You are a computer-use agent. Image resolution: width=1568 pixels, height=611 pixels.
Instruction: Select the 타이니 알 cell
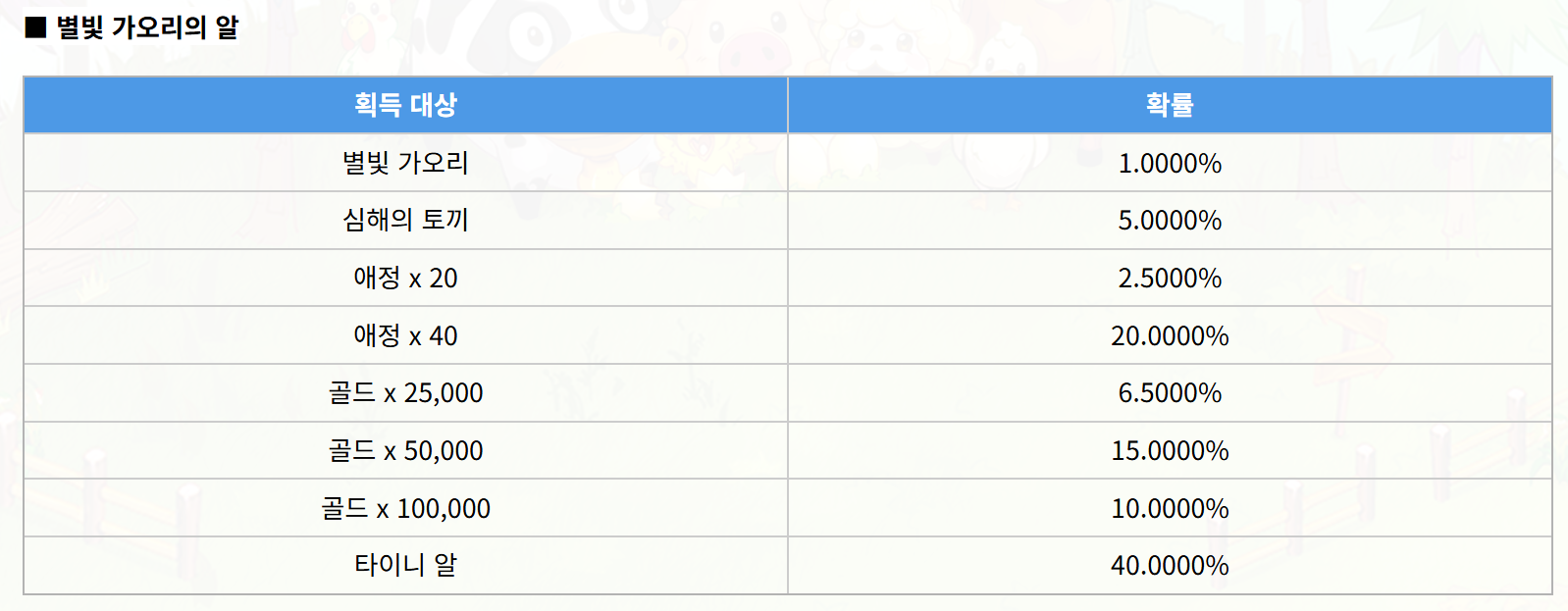click(x=405, y=565)
